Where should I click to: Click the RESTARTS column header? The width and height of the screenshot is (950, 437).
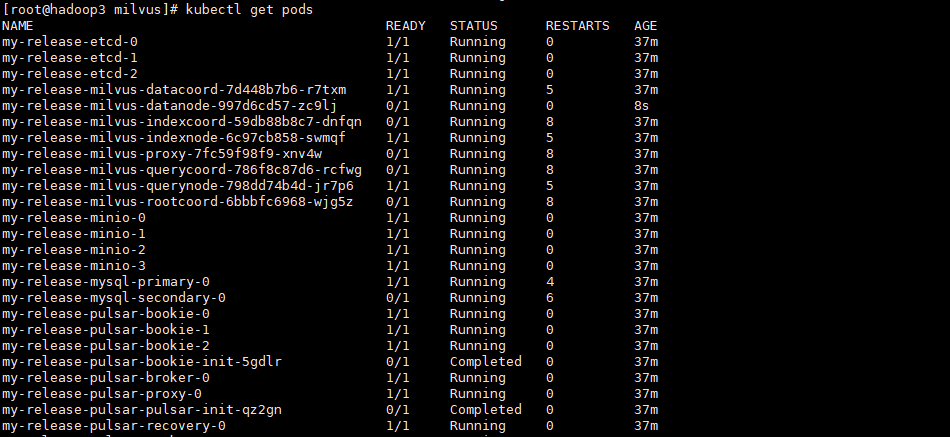pyautogui.click(x=577, y=26)
